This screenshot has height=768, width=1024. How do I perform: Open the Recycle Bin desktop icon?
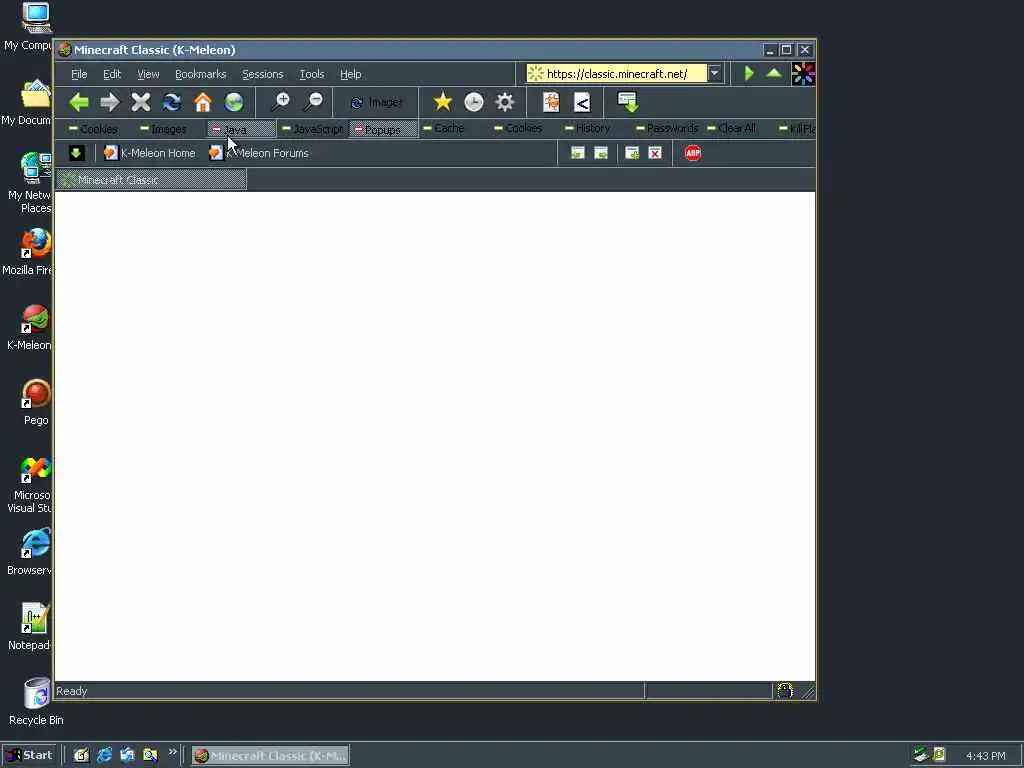point(36,701)
